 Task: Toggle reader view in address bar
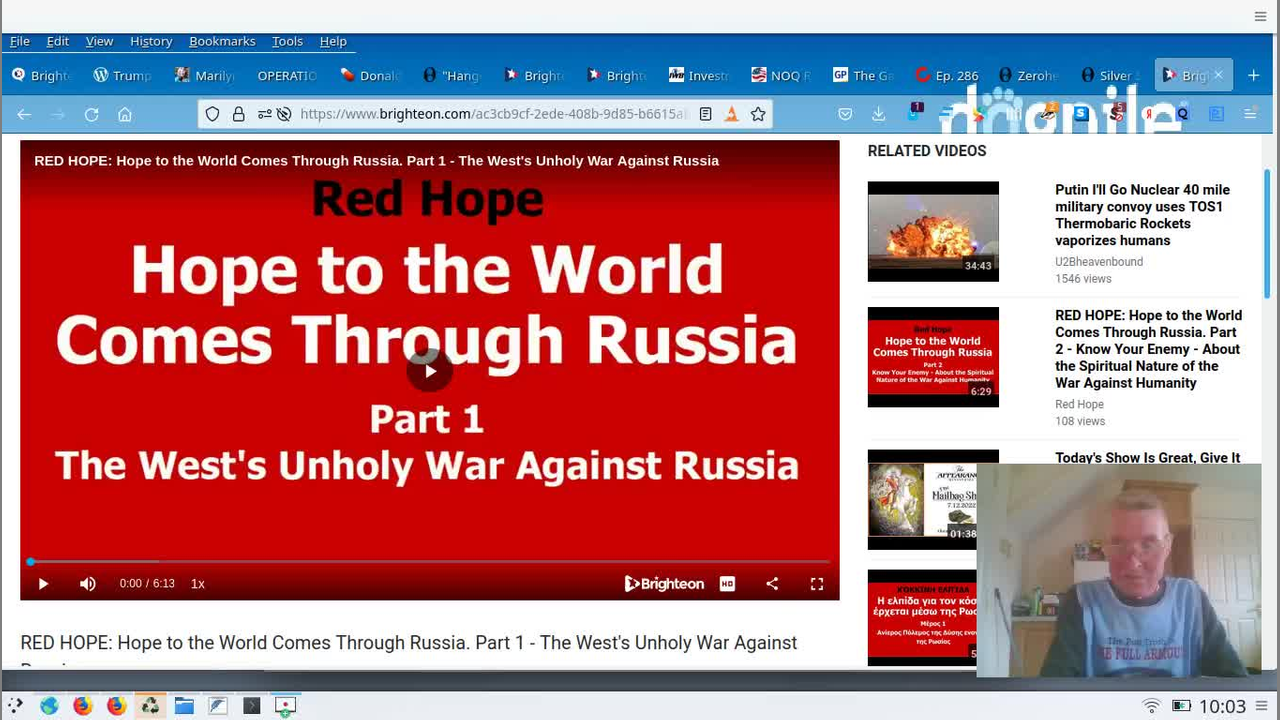click(x=705, y=115)
